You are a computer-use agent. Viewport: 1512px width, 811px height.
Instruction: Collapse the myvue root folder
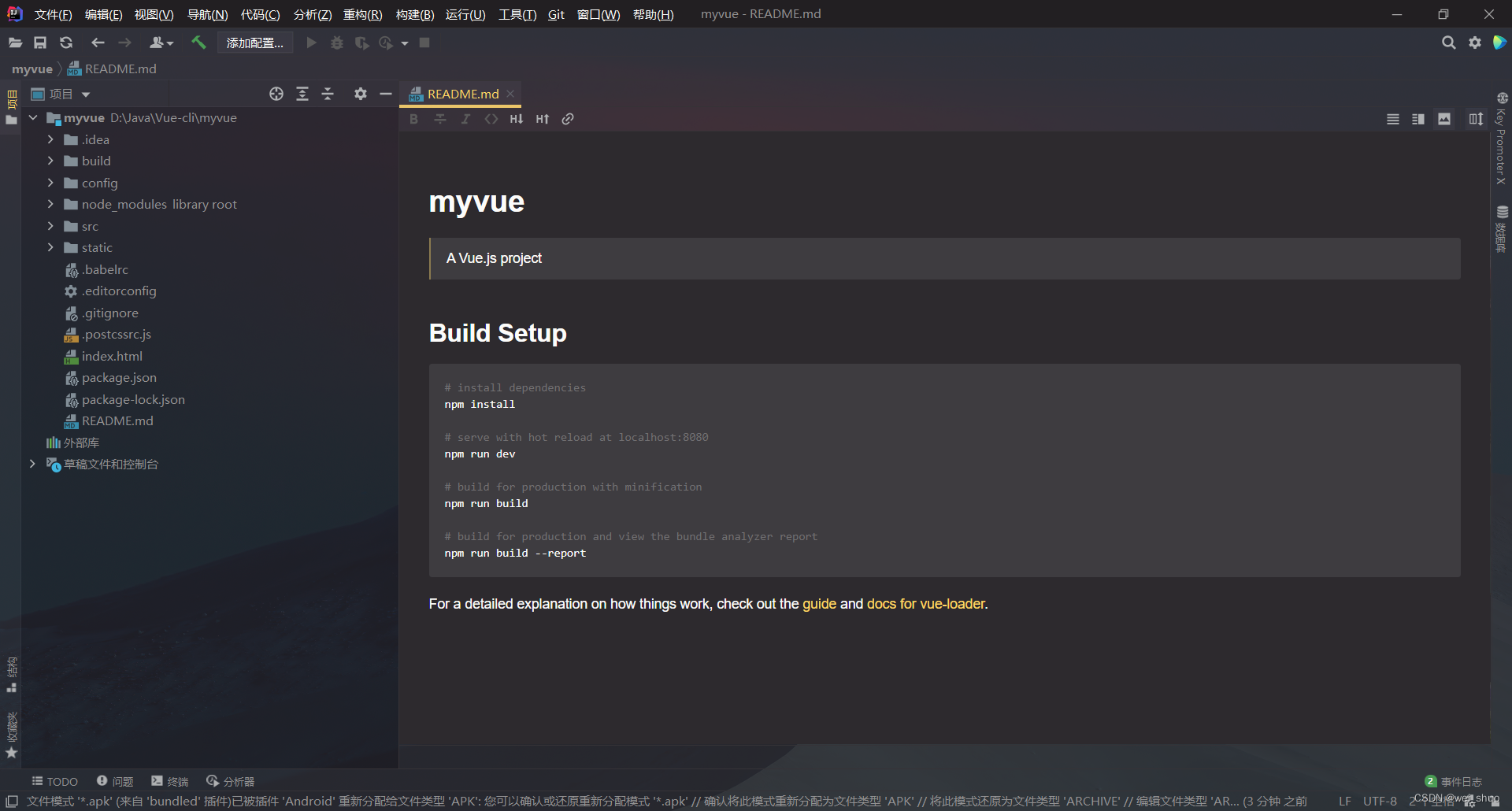click(33, 117)
